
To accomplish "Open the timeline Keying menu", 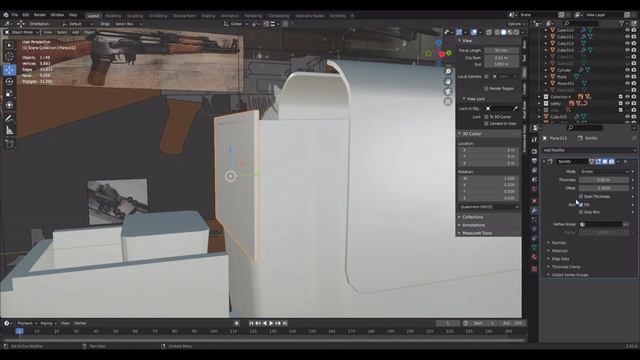I will [x=48, y=323].
